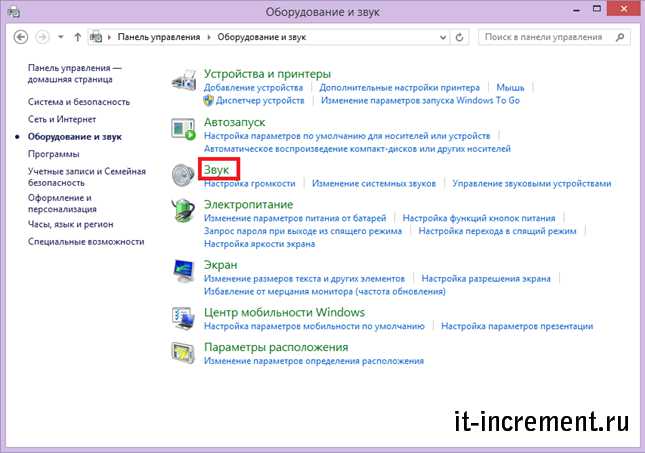Refresh the Control Panel view
Image resolution: width=645 pixels, height=453 pixels.
click(x=459, y=37)
